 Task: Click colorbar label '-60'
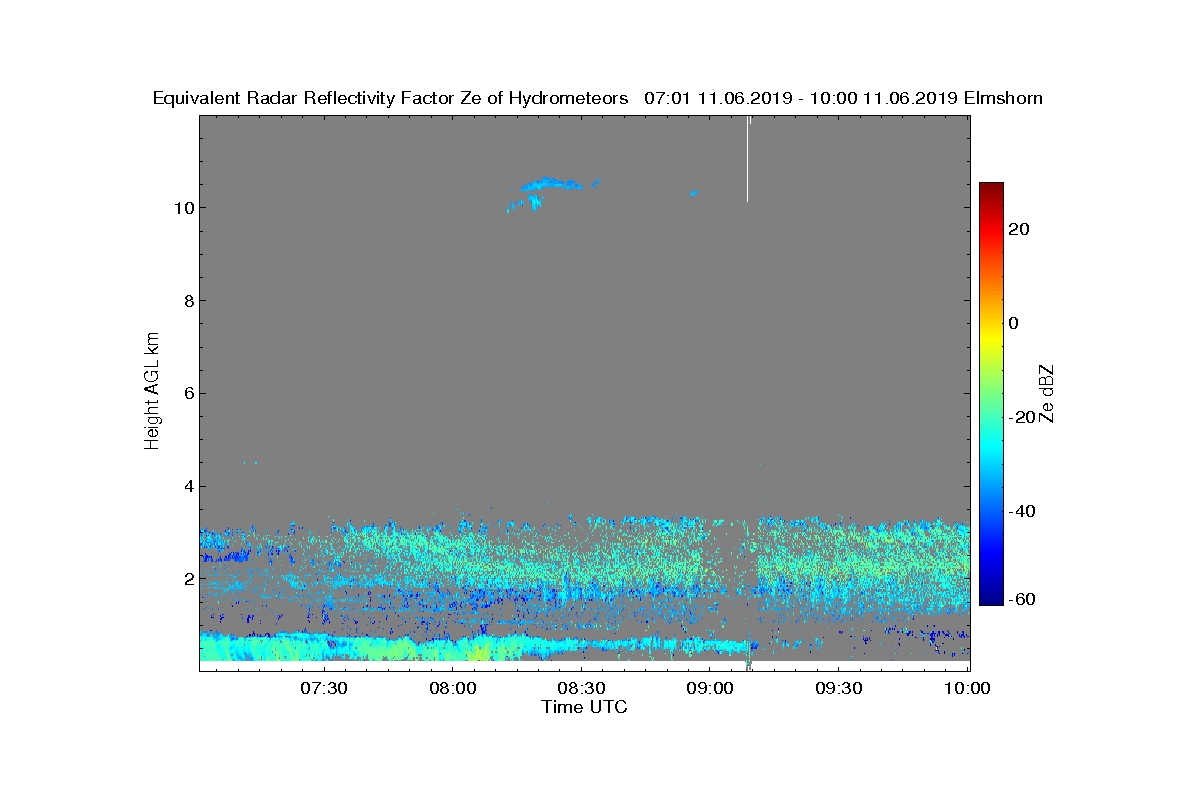click(x=1020, y=599)
